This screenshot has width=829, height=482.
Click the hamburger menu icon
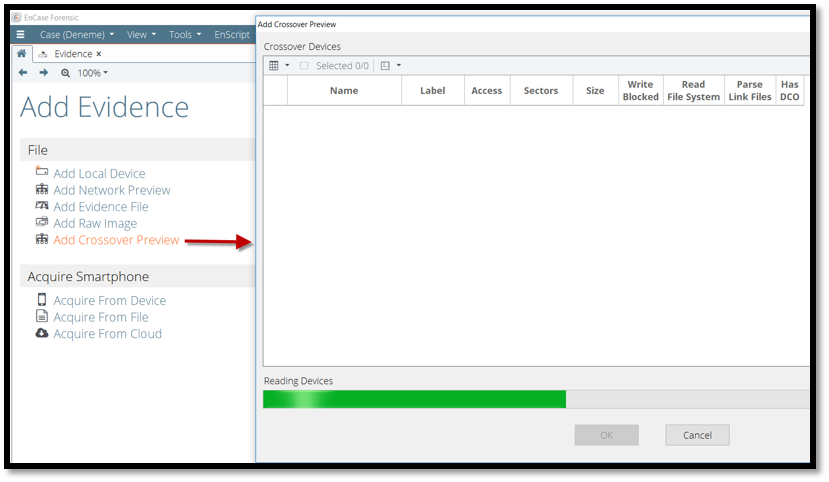click(x=20, y=34)
